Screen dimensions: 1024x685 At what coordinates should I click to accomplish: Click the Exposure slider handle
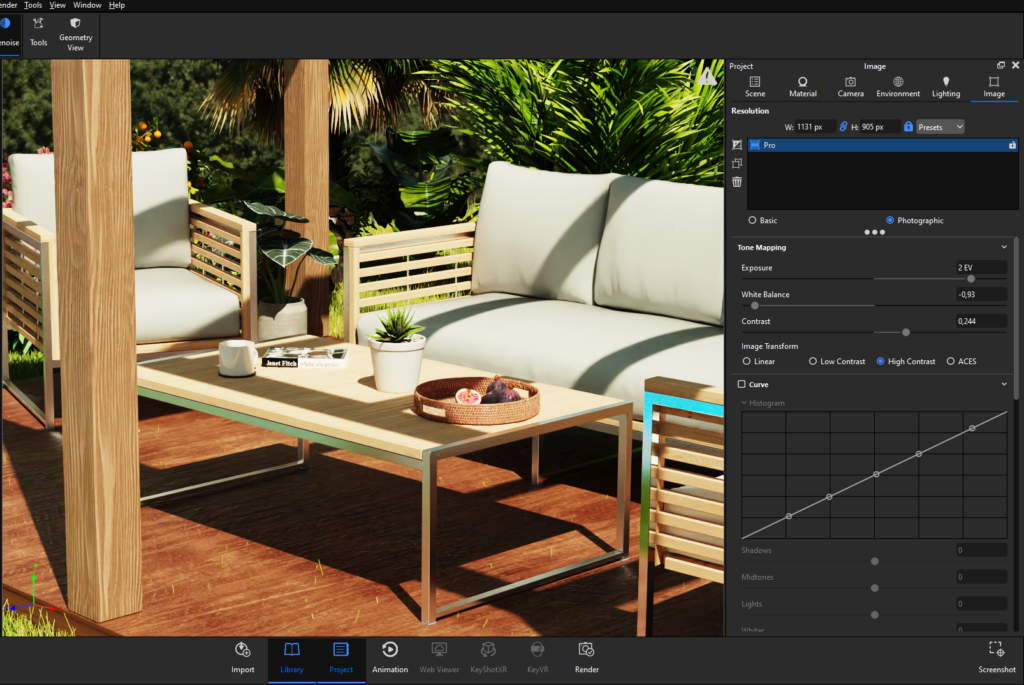click(971, 279)
